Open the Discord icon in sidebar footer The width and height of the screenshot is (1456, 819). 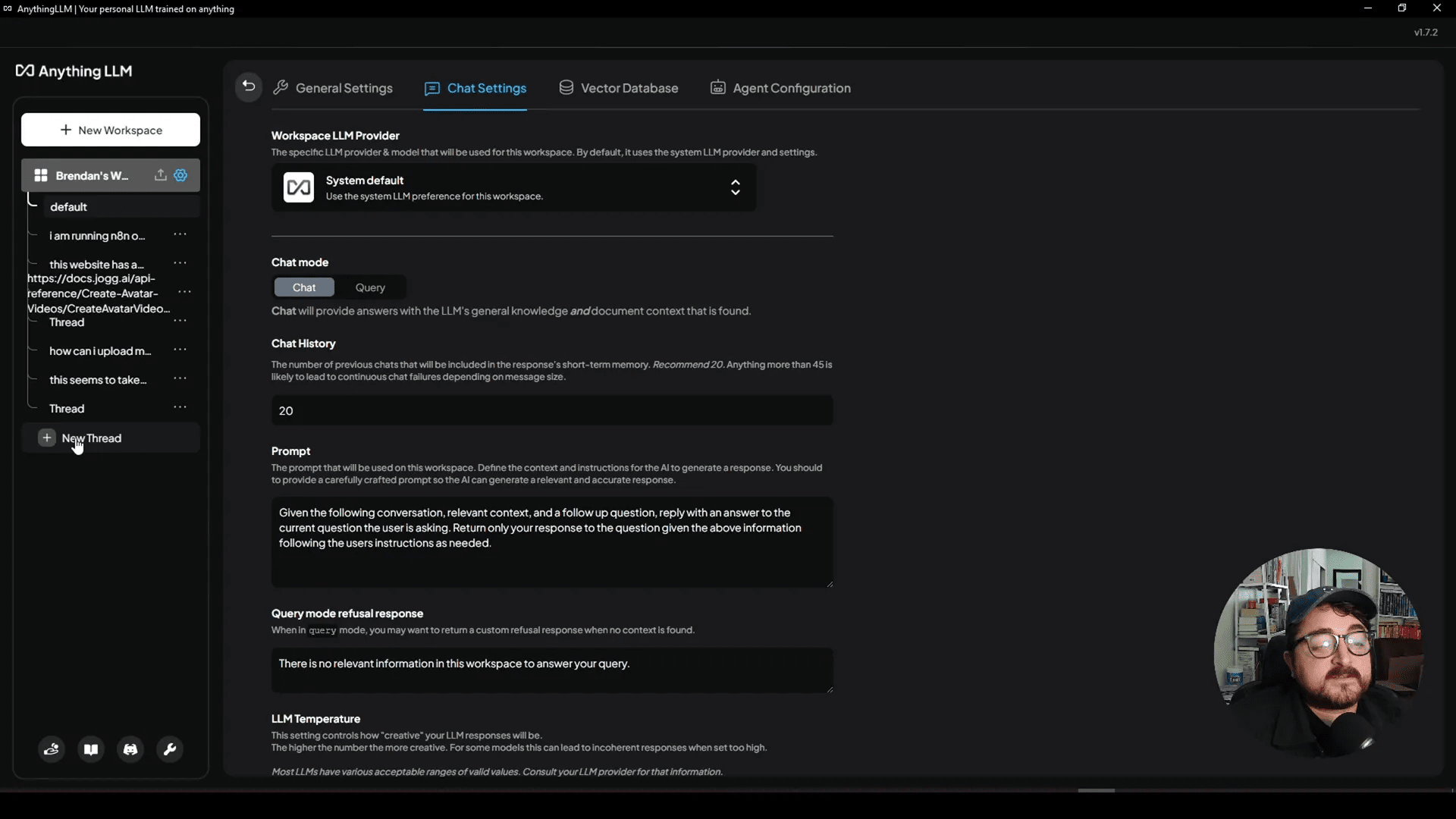(130, 749)
